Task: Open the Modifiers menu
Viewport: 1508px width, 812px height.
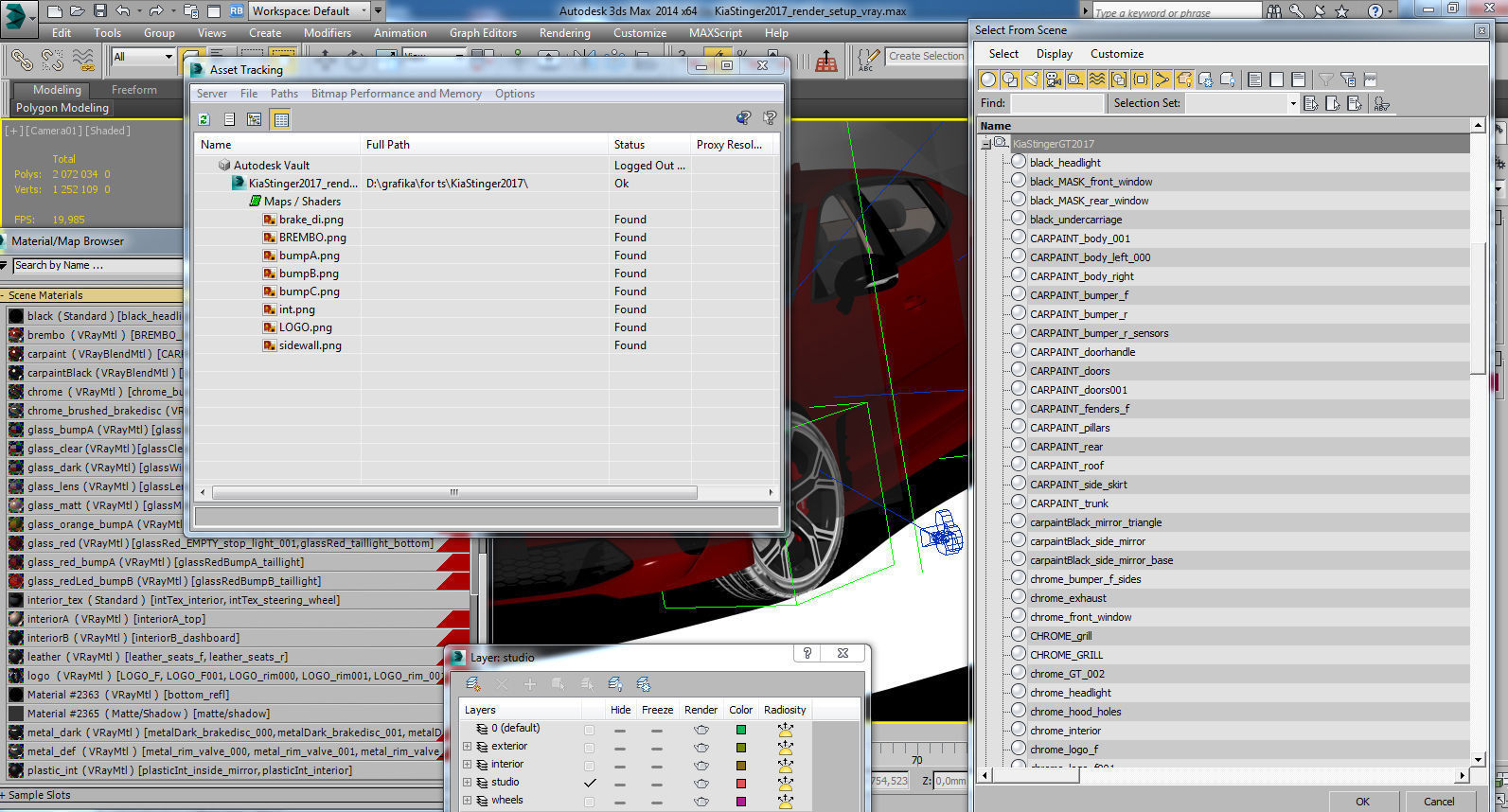Action: click(x=328, y=33)
